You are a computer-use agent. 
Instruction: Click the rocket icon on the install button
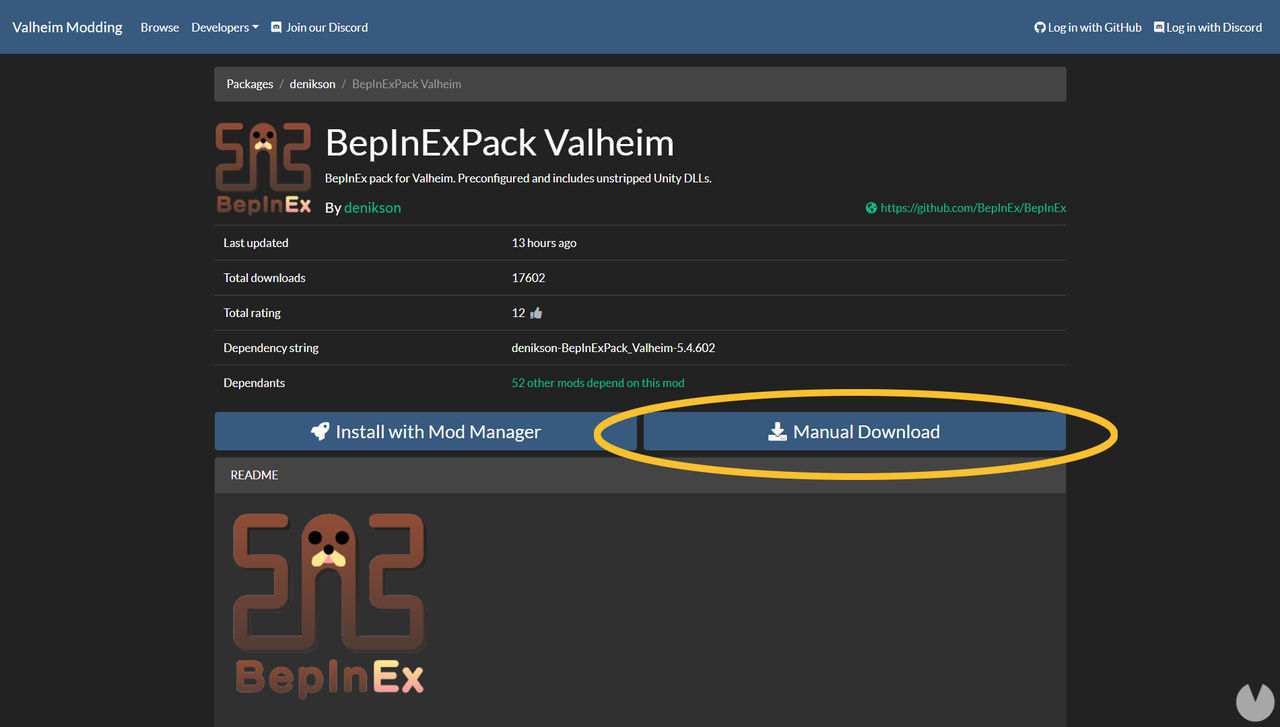[x=320, y=431]
